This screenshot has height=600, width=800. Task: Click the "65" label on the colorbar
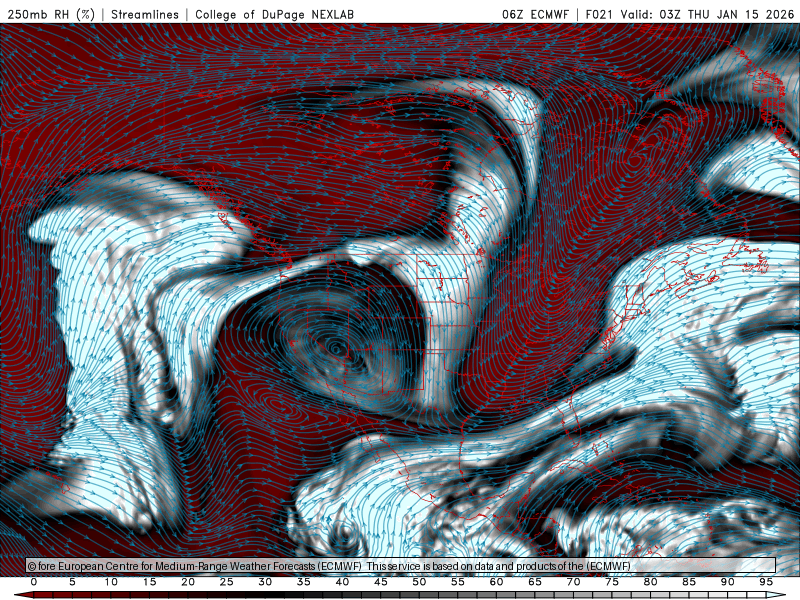click(x=535, y=582)
